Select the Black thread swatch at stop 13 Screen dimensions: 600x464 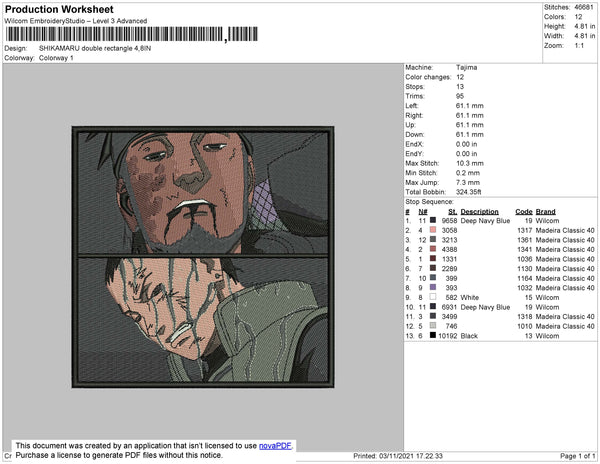432,335
